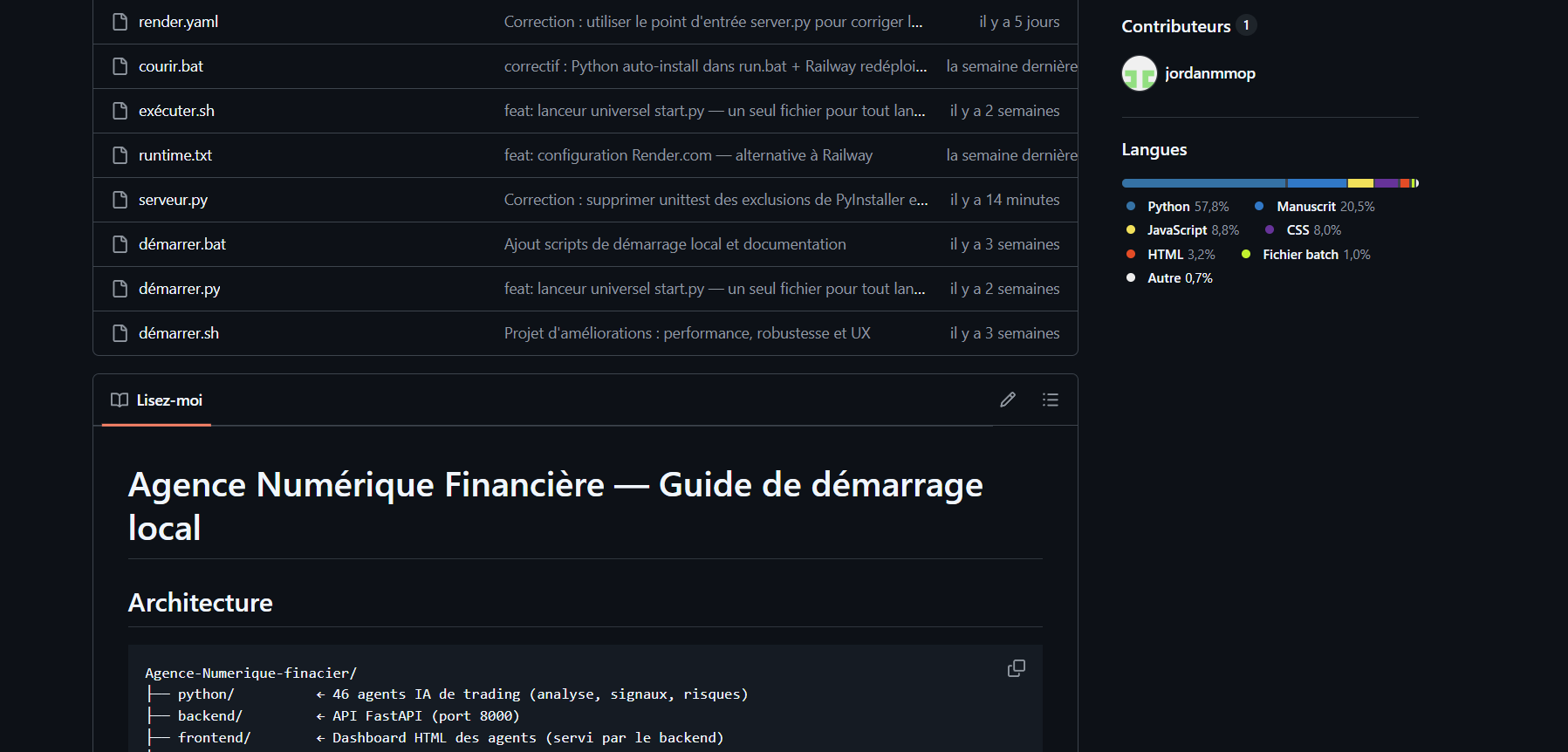Click the 'il y a 14 minutes' timestamp
This screenshot has width=1568, height=752.
[x=1005, y=200]
